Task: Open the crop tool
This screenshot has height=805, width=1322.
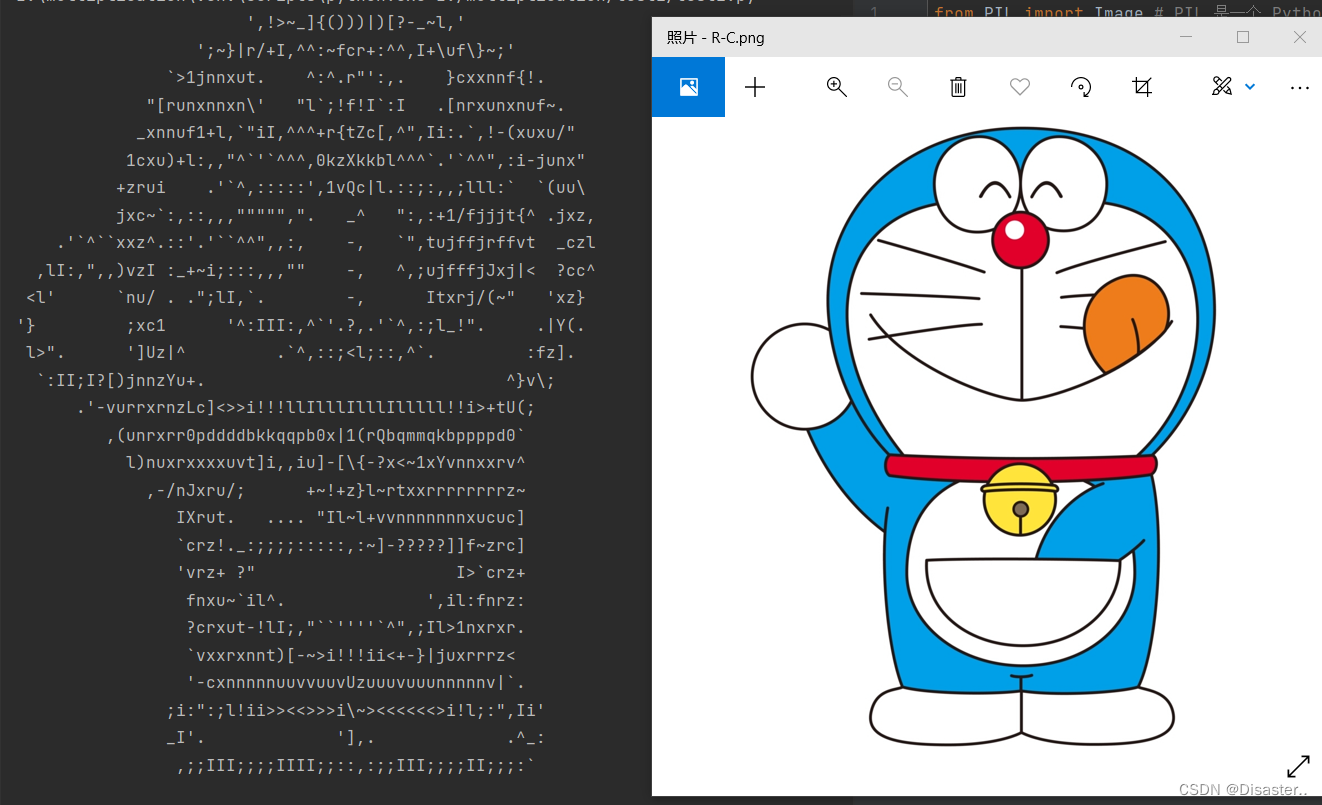Action: click(x=1142, y=87)
